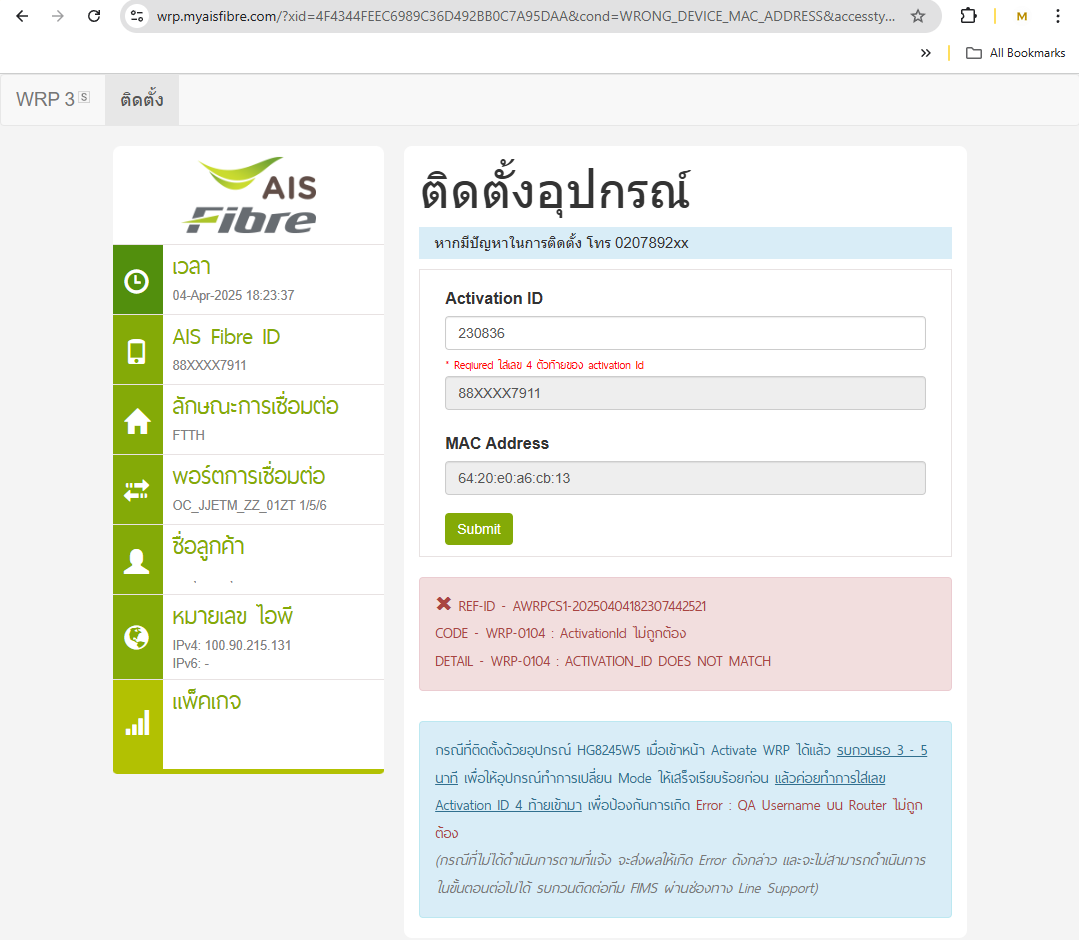Click the Activation ID label
1079x940 pixels.
(494, 299)
